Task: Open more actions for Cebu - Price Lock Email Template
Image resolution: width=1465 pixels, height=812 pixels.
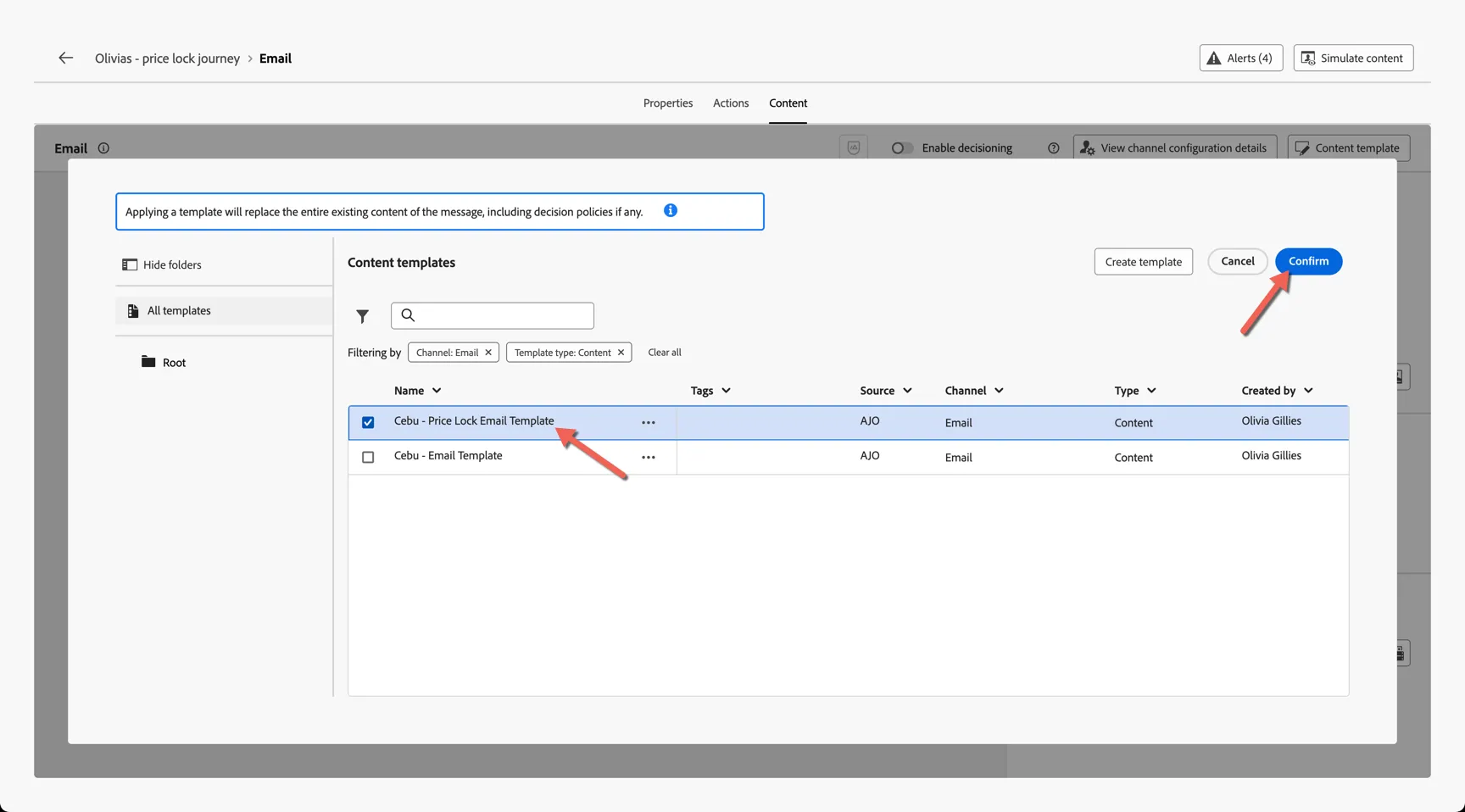Action: (649, 422)
